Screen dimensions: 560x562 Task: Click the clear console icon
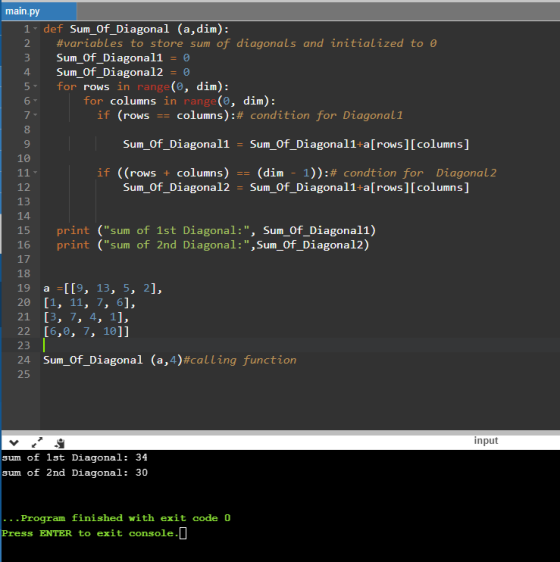60,443
